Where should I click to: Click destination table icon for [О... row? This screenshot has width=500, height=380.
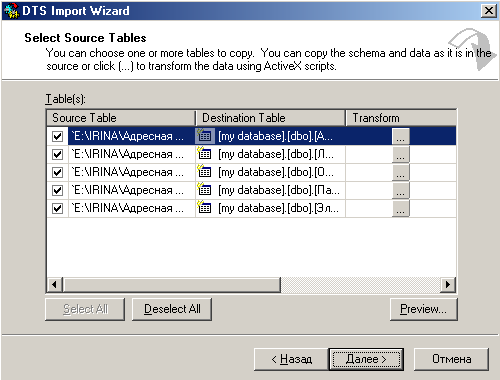(x=205, y=172)
